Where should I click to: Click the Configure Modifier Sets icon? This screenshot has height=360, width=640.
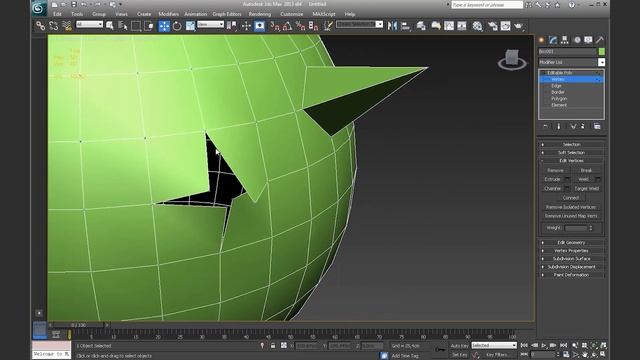(x=597, y=127)
